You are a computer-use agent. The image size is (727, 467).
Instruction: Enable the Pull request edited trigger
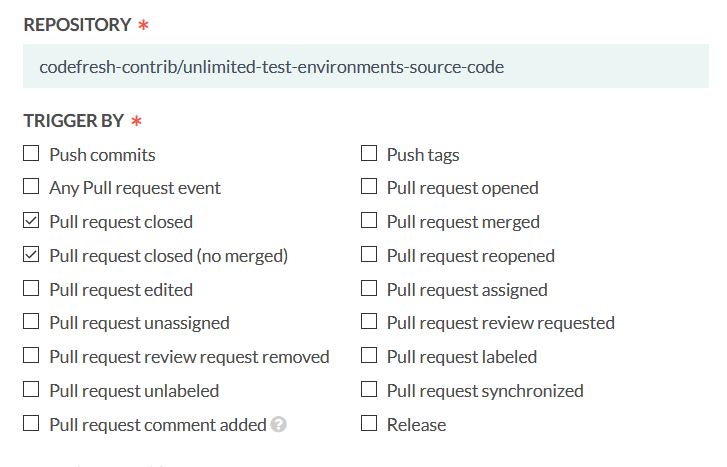click(x=32, y=289)
